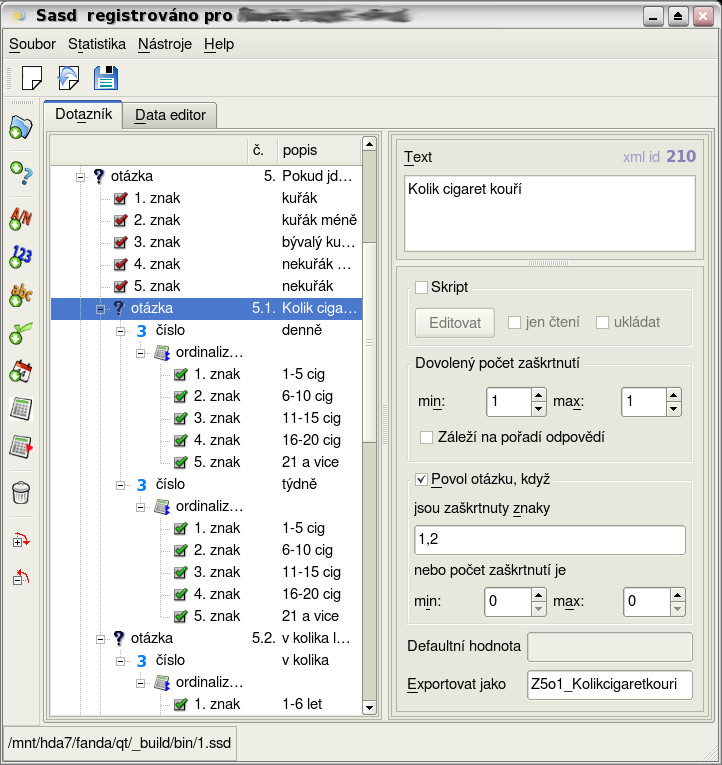Increase nebo počet zaškrtnutí min value
722x765 pixels.
click(x=538, y=595)
